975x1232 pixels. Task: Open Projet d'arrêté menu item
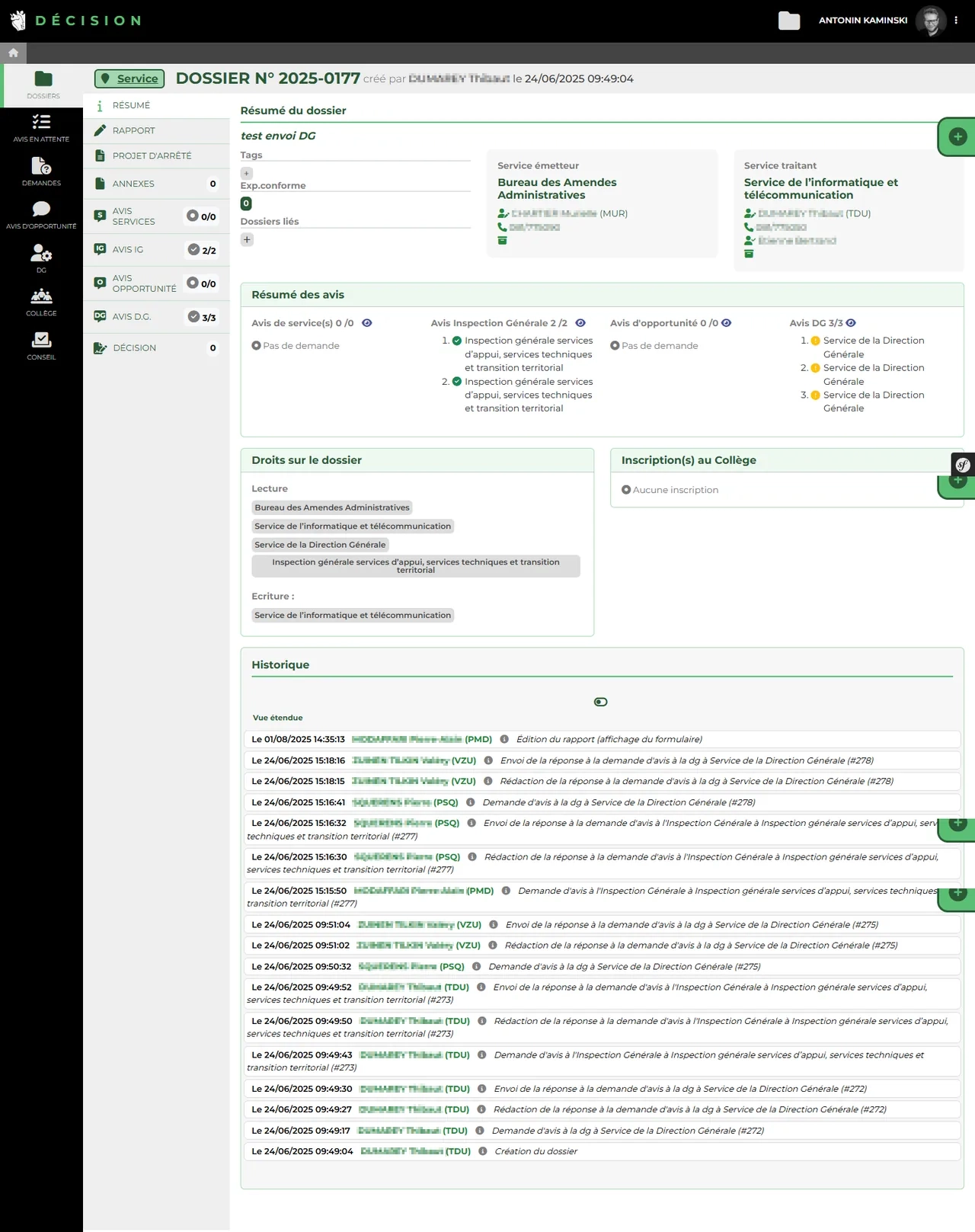click(x=156, y=155)
